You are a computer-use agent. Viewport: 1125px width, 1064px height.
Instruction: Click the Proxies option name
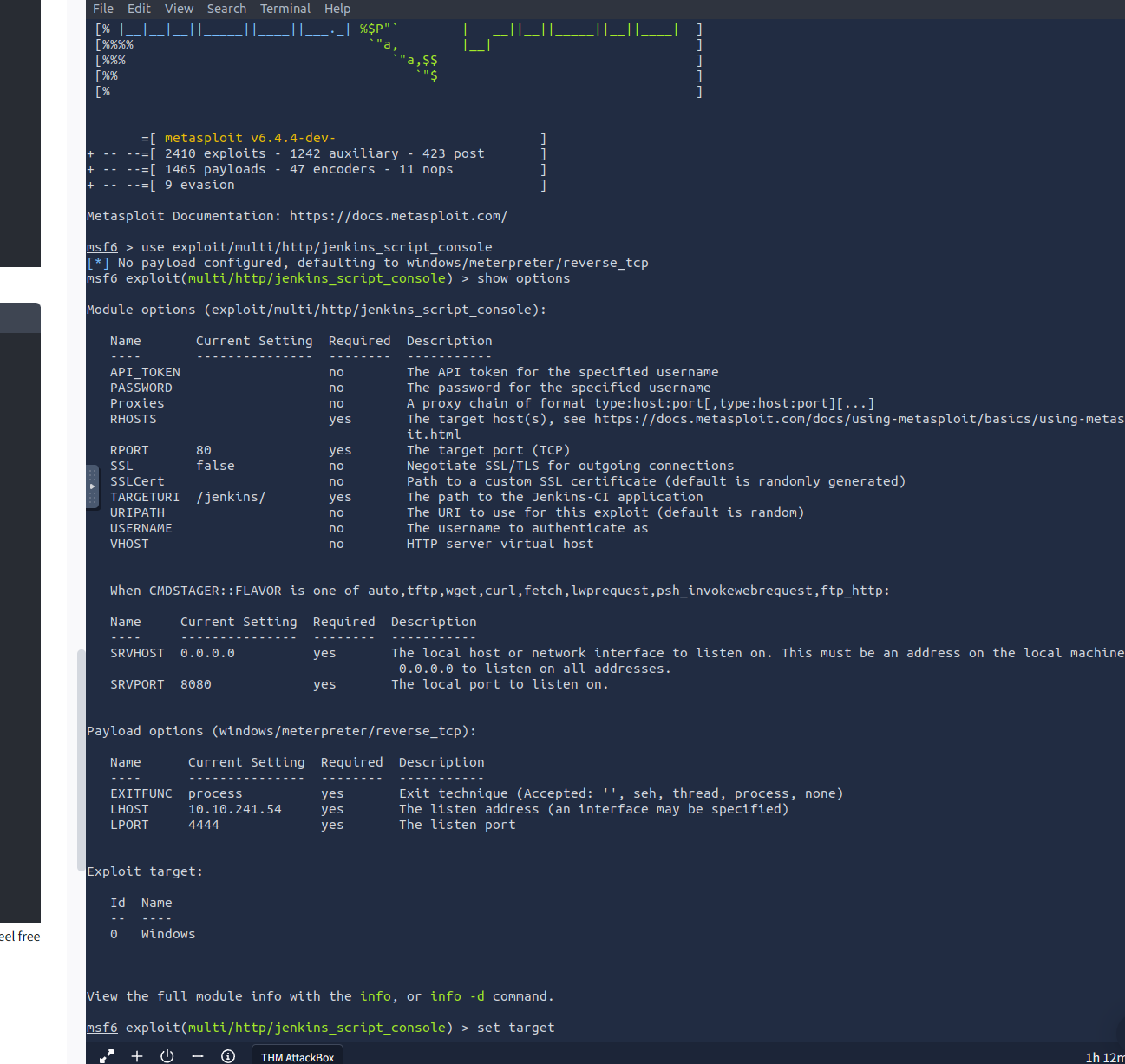pos(137,403)
